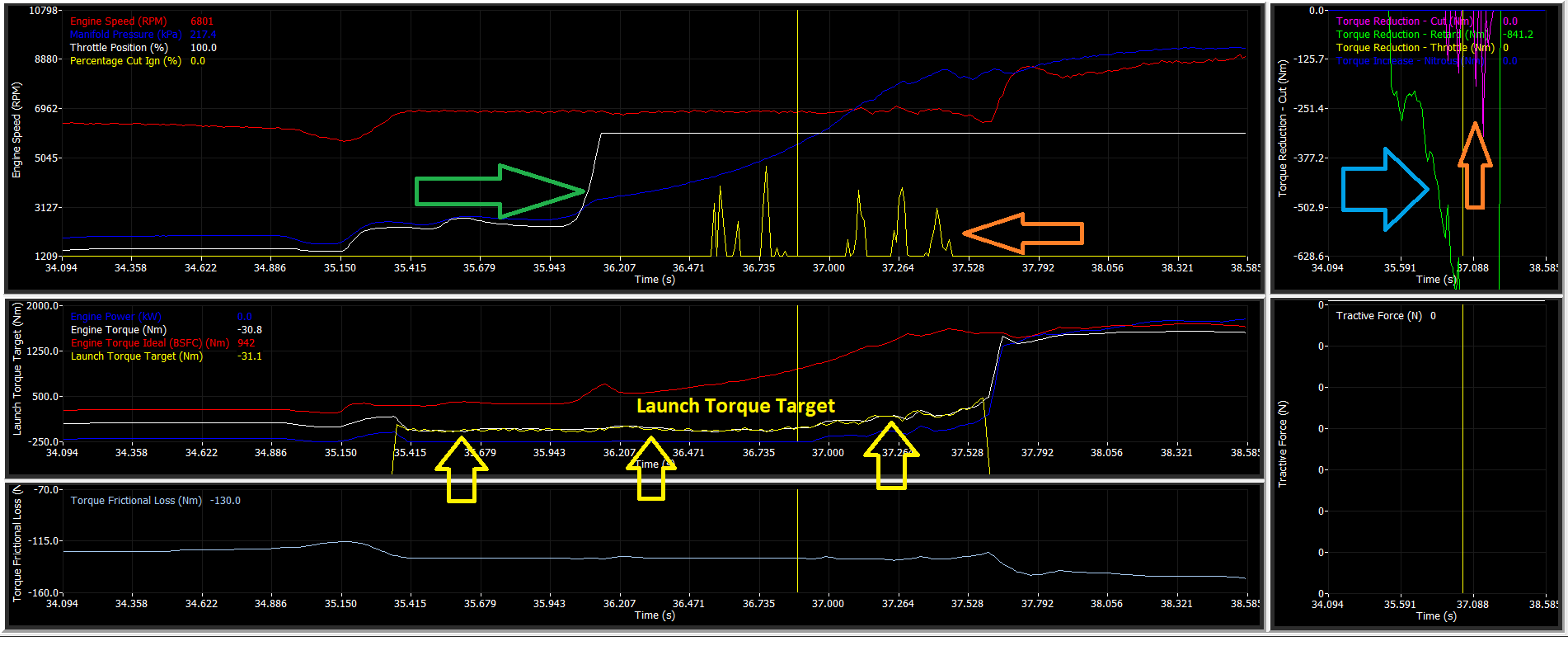Select Torque Reduction - Retard legend entry
The image size is (1568, 660).
(x=1411, y=35)
